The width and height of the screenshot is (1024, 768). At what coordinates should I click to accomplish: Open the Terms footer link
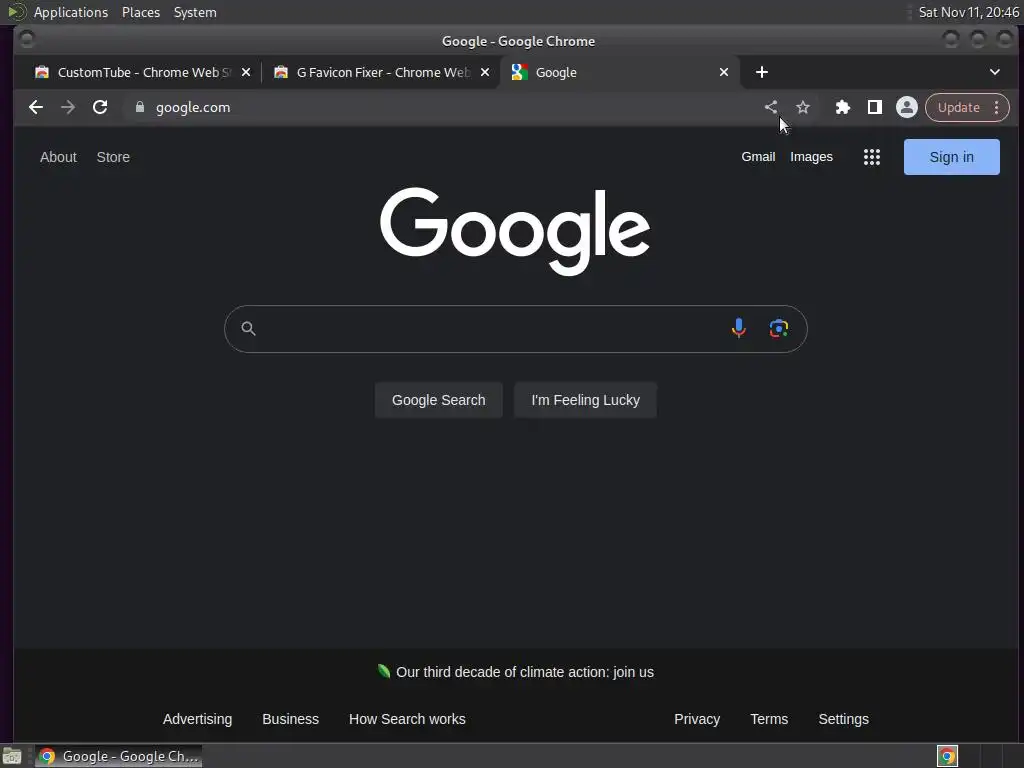coord(769,719)
